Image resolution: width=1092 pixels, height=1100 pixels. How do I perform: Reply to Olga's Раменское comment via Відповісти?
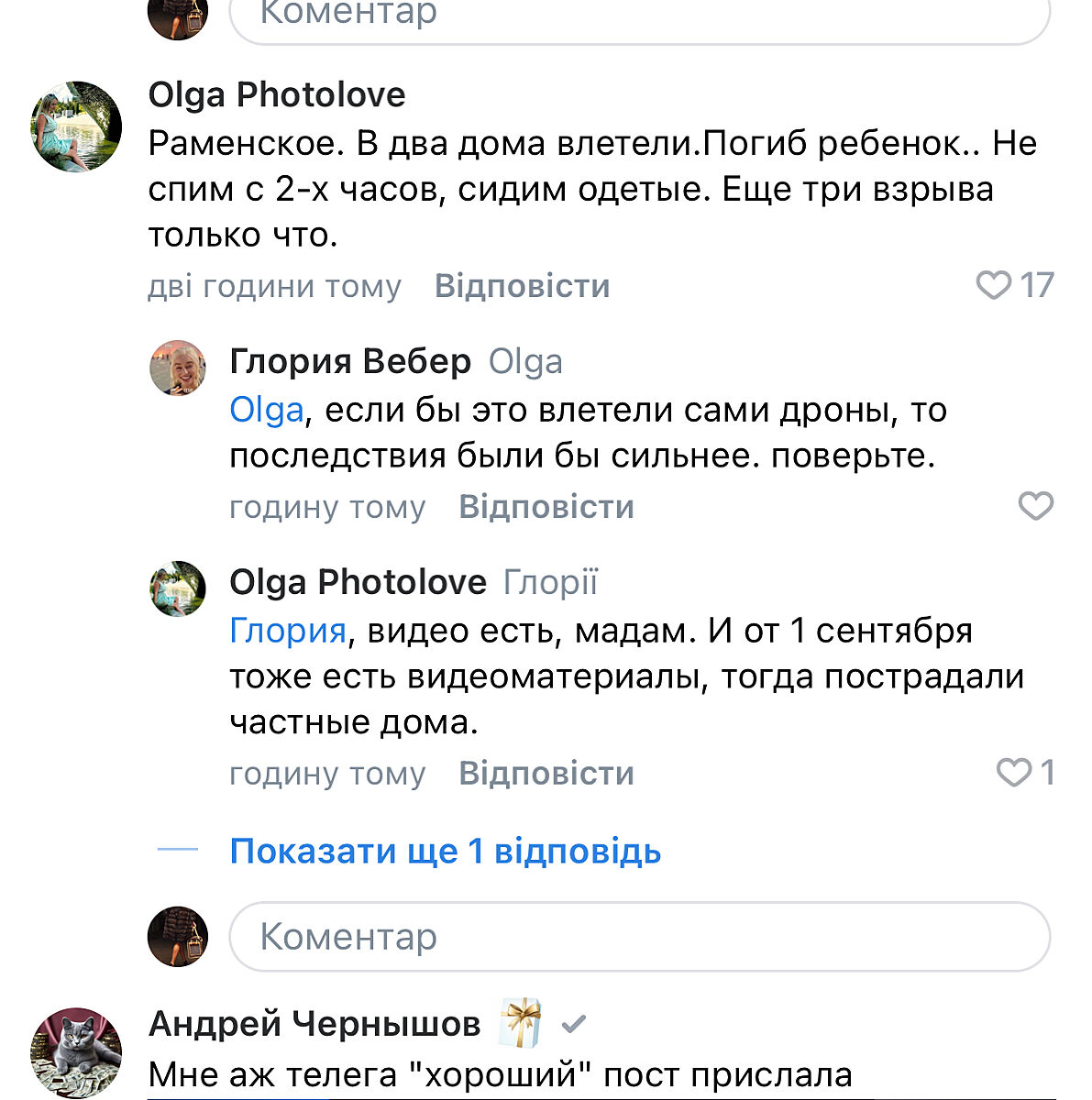pos(522,286)
